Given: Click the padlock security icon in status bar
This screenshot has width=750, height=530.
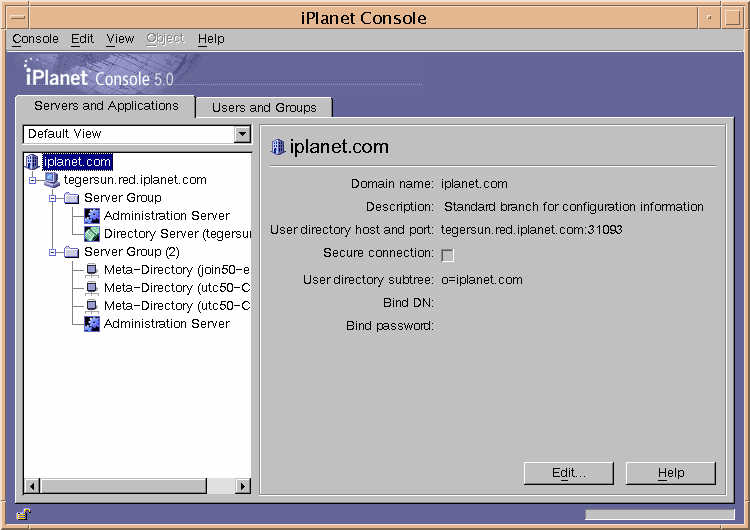Looking at the screenshot, I should 23,514.
